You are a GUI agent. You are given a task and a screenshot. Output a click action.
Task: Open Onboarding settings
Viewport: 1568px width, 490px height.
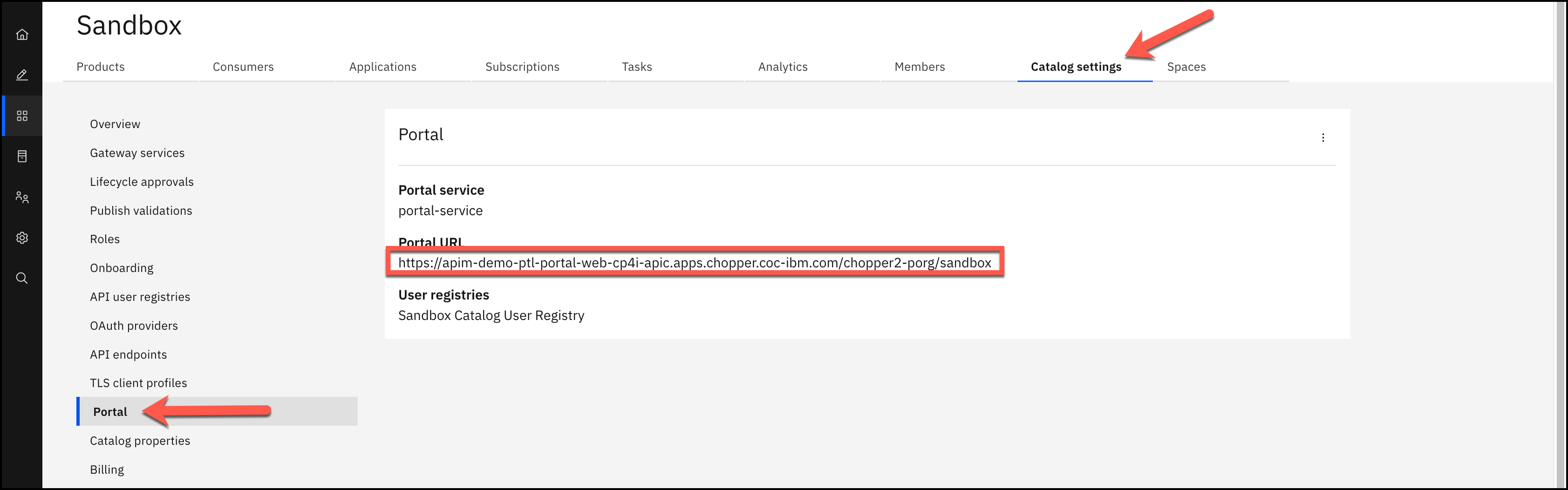[x=122, y=268]
